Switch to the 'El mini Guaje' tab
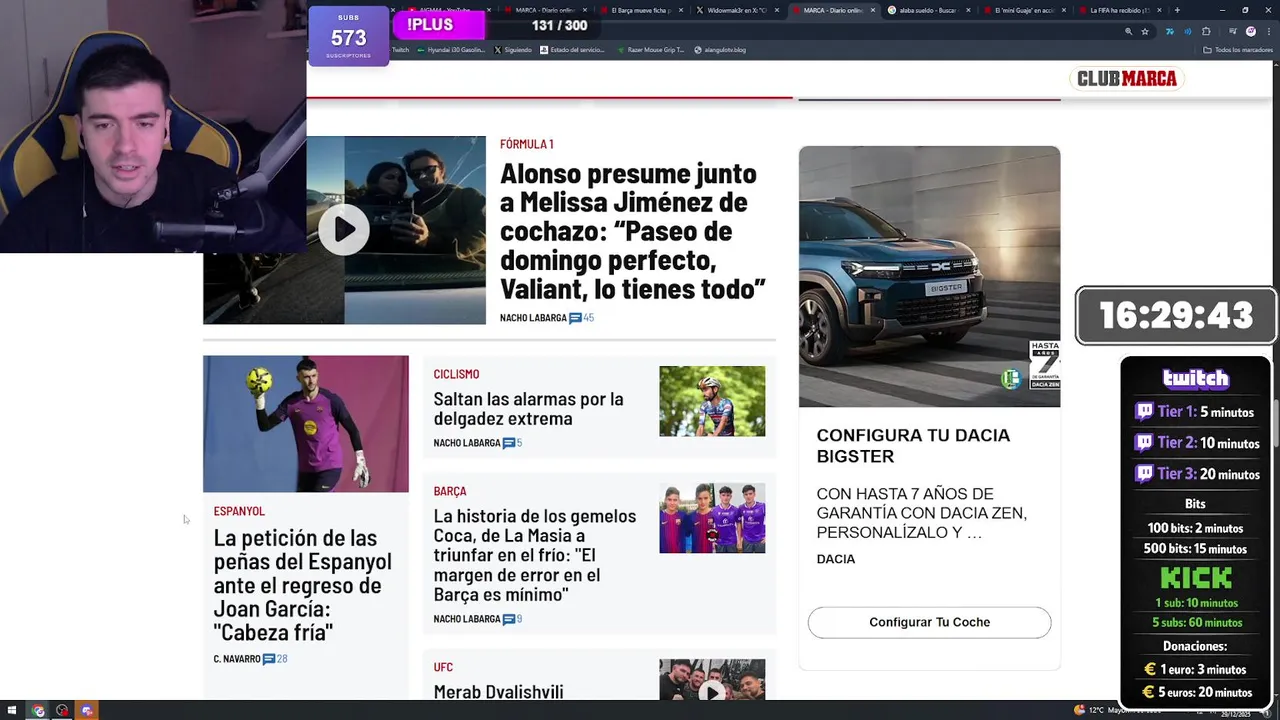 pyautogui.click(x=1024, y=10)
